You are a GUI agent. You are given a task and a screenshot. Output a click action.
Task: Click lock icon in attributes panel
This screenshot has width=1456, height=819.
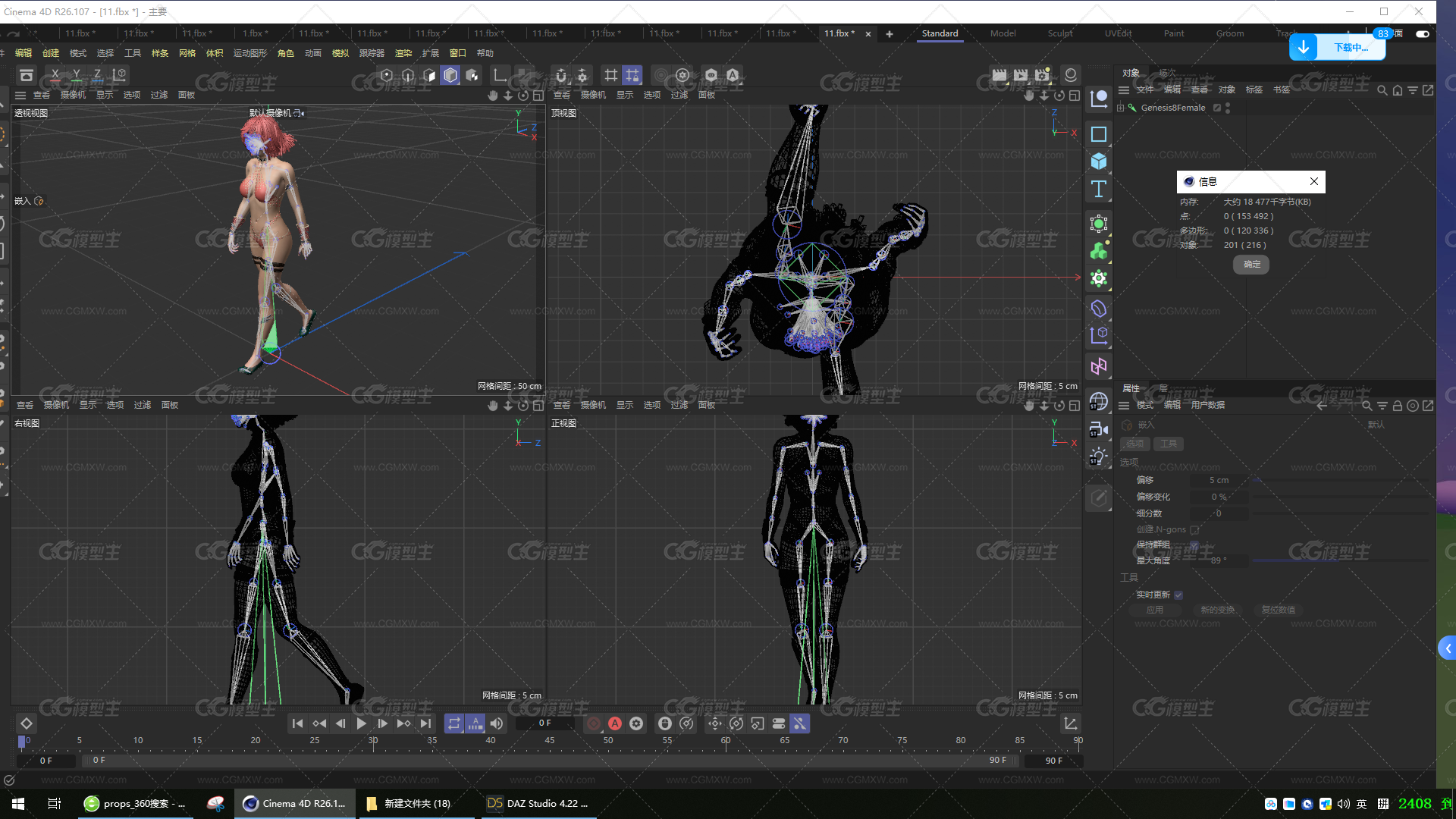[x=1398, y=406]
